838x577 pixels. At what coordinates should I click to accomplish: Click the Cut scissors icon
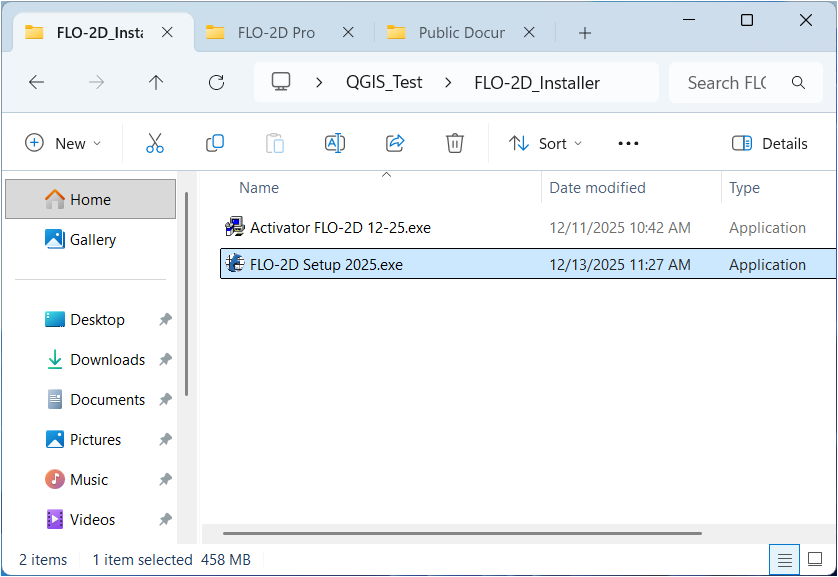[x=155, y=143]
